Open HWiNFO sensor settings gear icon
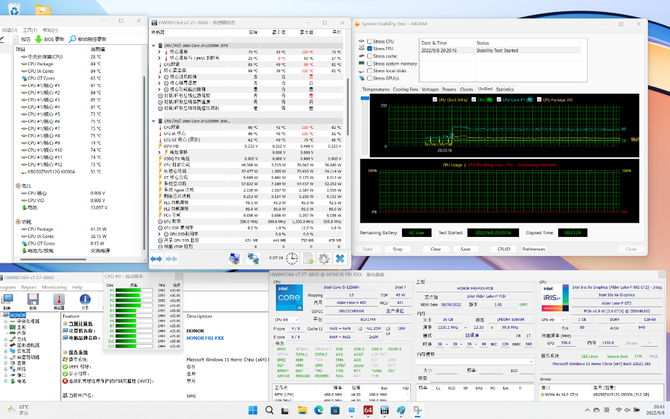This screenshot has width=670, height=419. (323, 258)
